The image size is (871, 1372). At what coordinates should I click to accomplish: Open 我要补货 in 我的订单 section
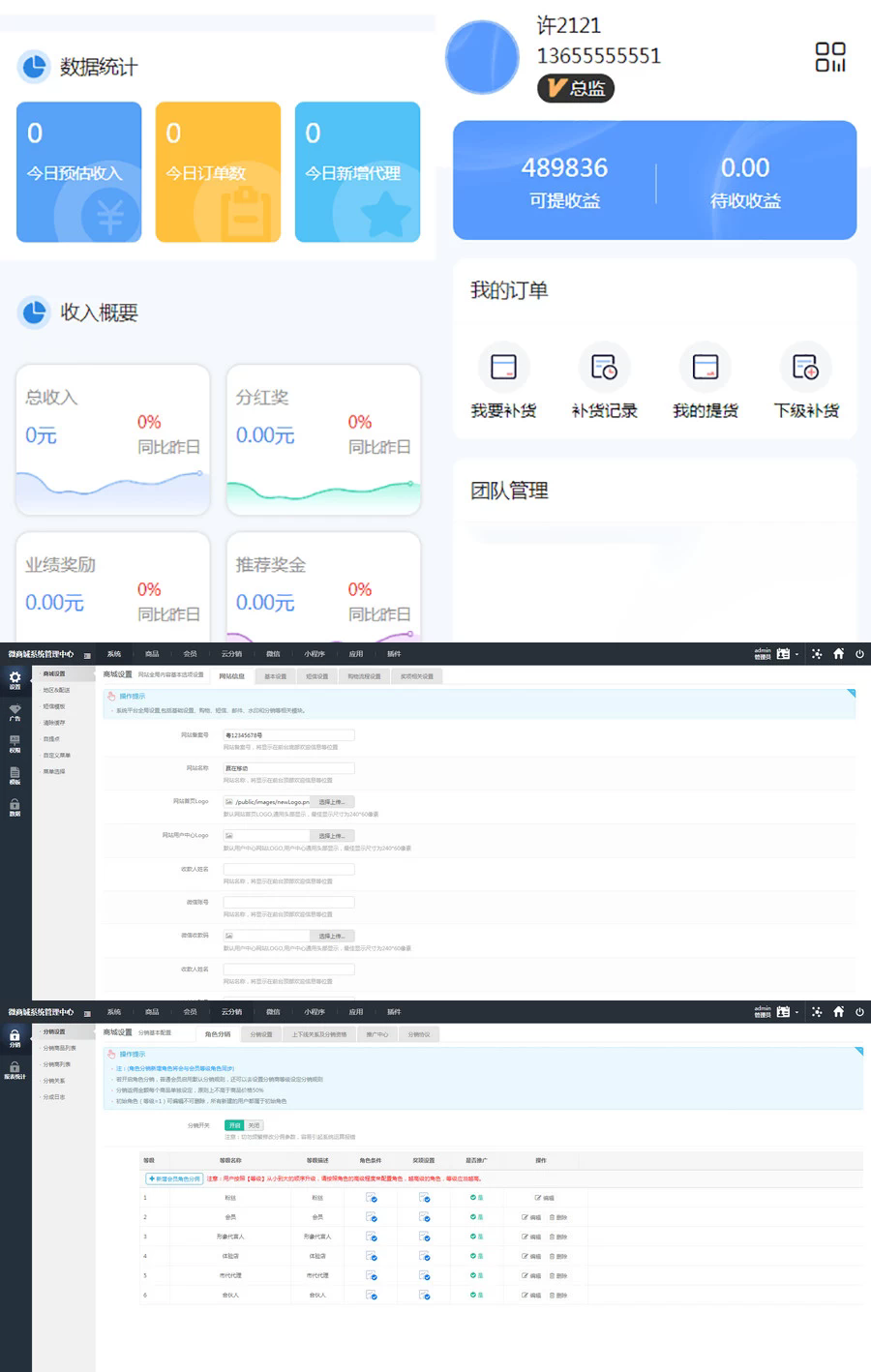pyautogui.click(x=503, y=368)
